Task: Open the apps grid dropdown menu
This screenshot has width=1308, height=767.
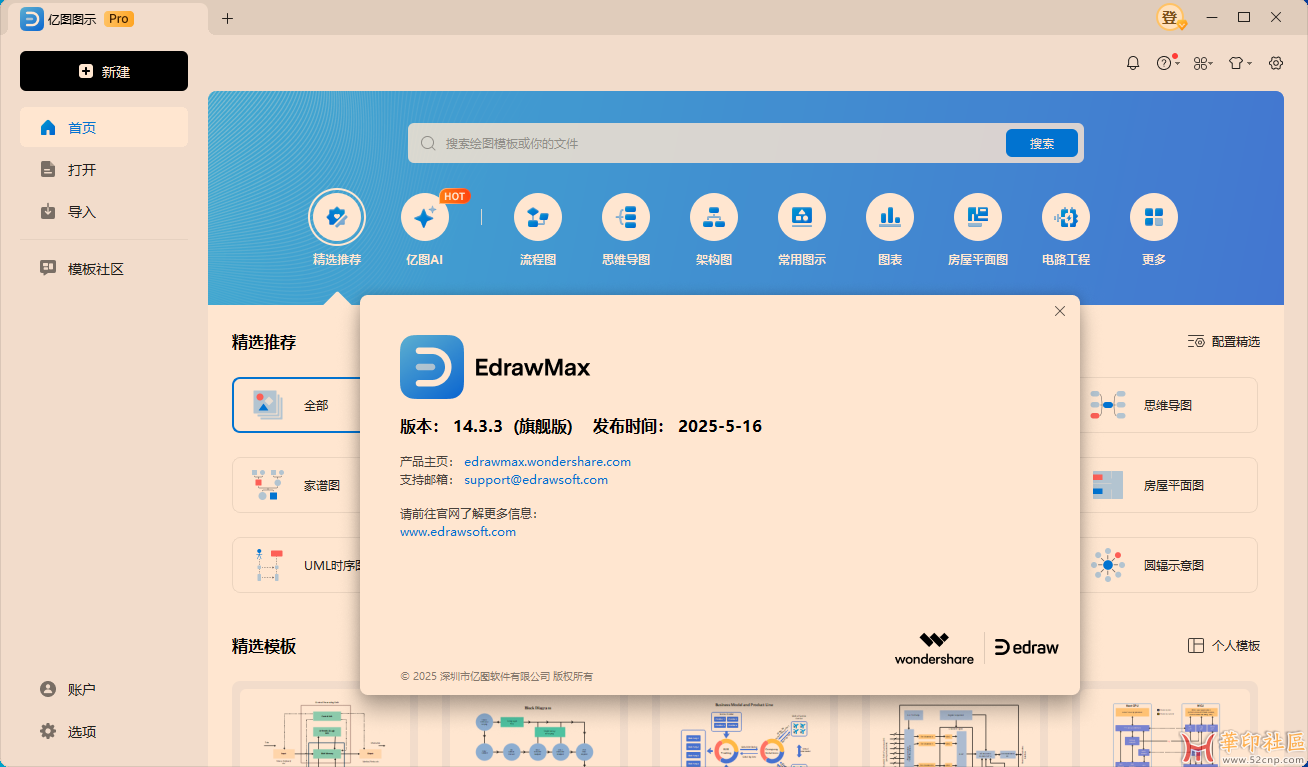Action: coord(1202,62)
